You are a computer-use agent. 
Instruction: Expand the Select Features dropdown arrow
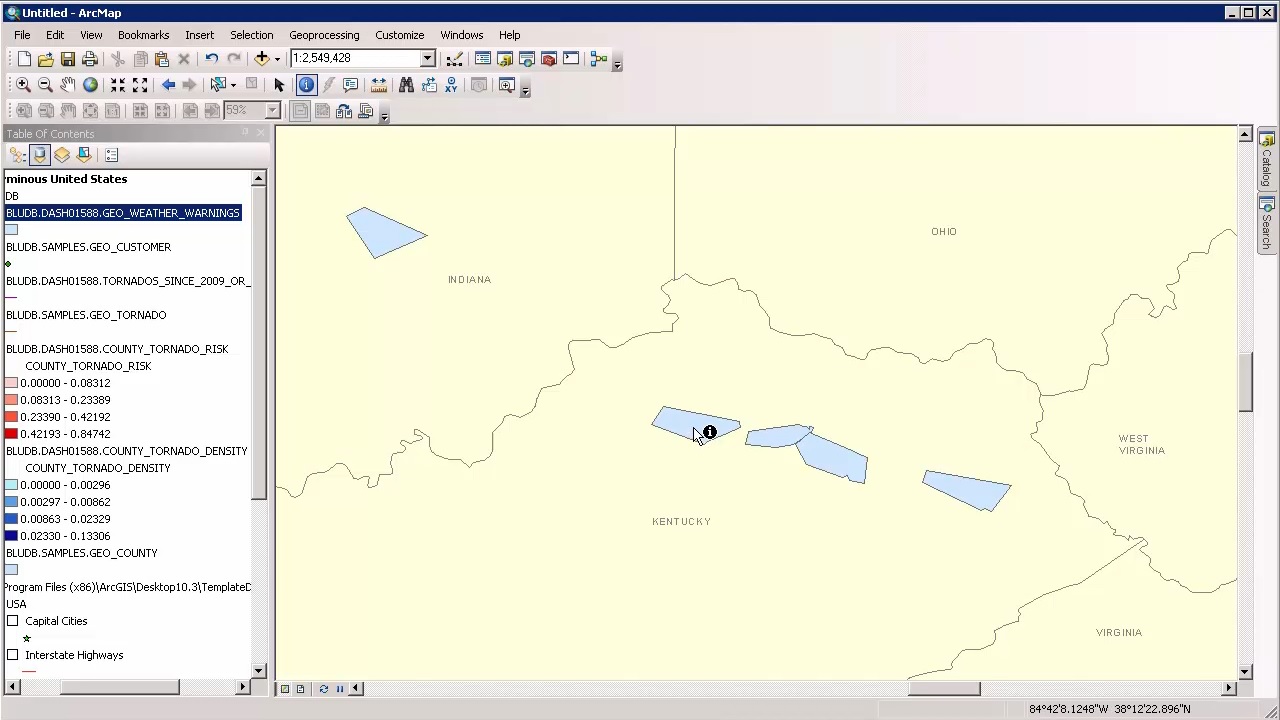[x=233, y=85]
